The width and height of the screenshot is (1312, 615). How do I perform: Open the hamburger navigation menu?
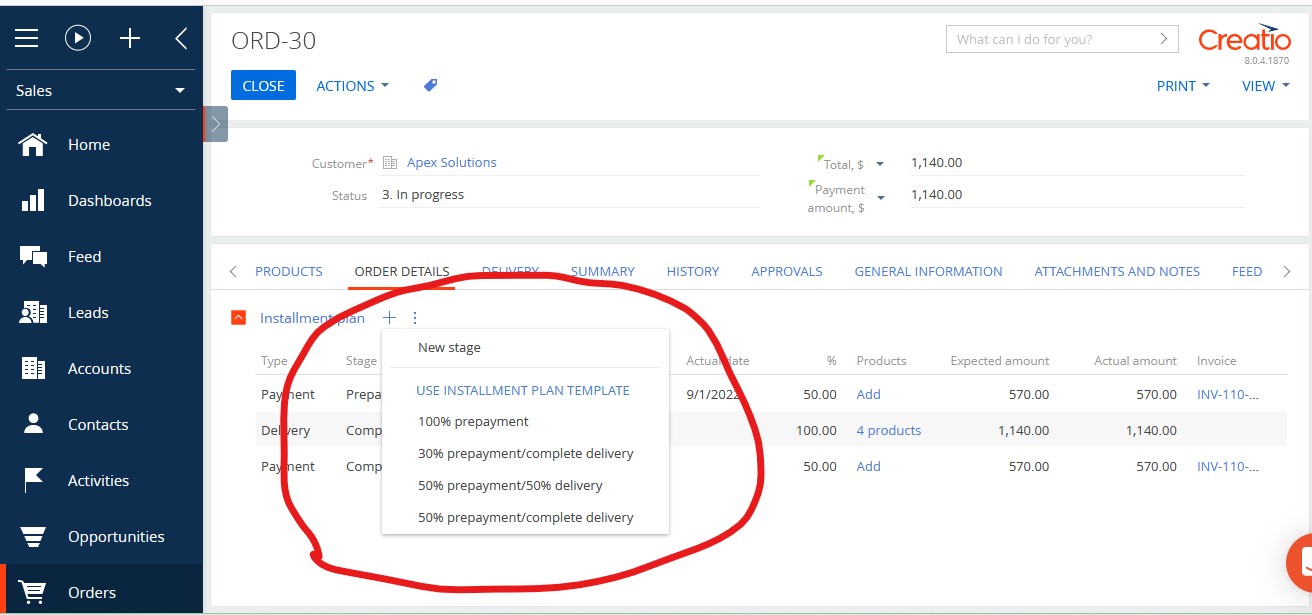(x=26, y=38)
